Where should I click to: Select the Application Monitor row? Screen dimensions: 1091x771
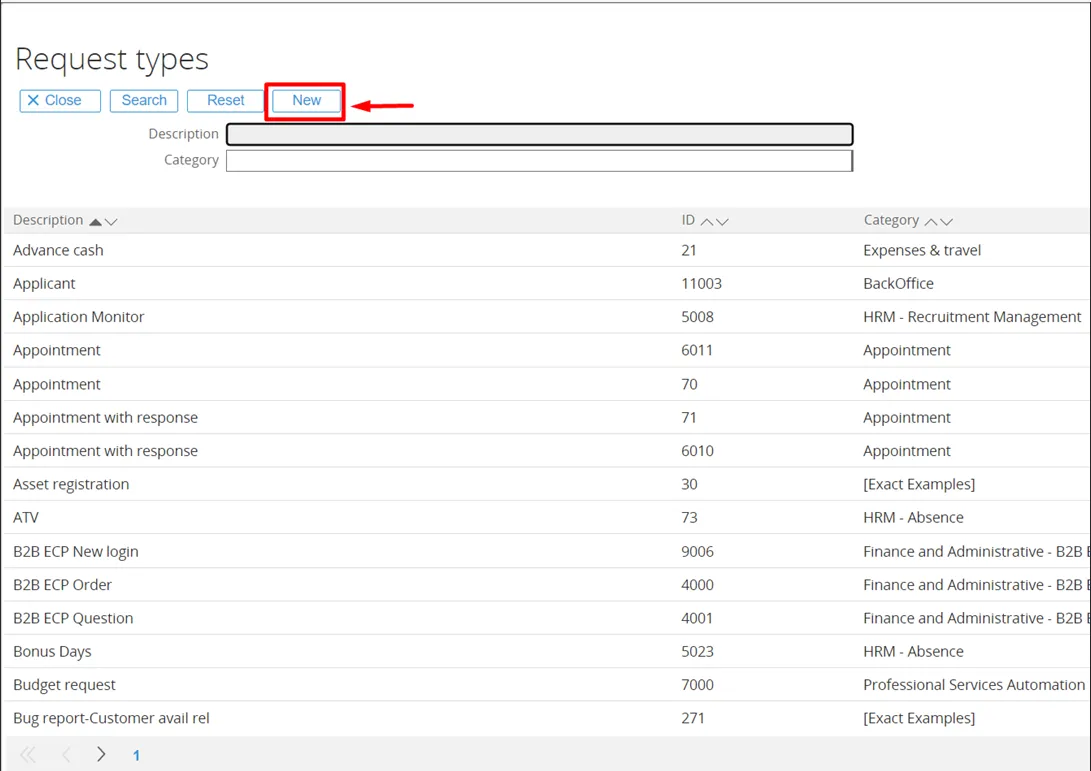click(79, 317)
